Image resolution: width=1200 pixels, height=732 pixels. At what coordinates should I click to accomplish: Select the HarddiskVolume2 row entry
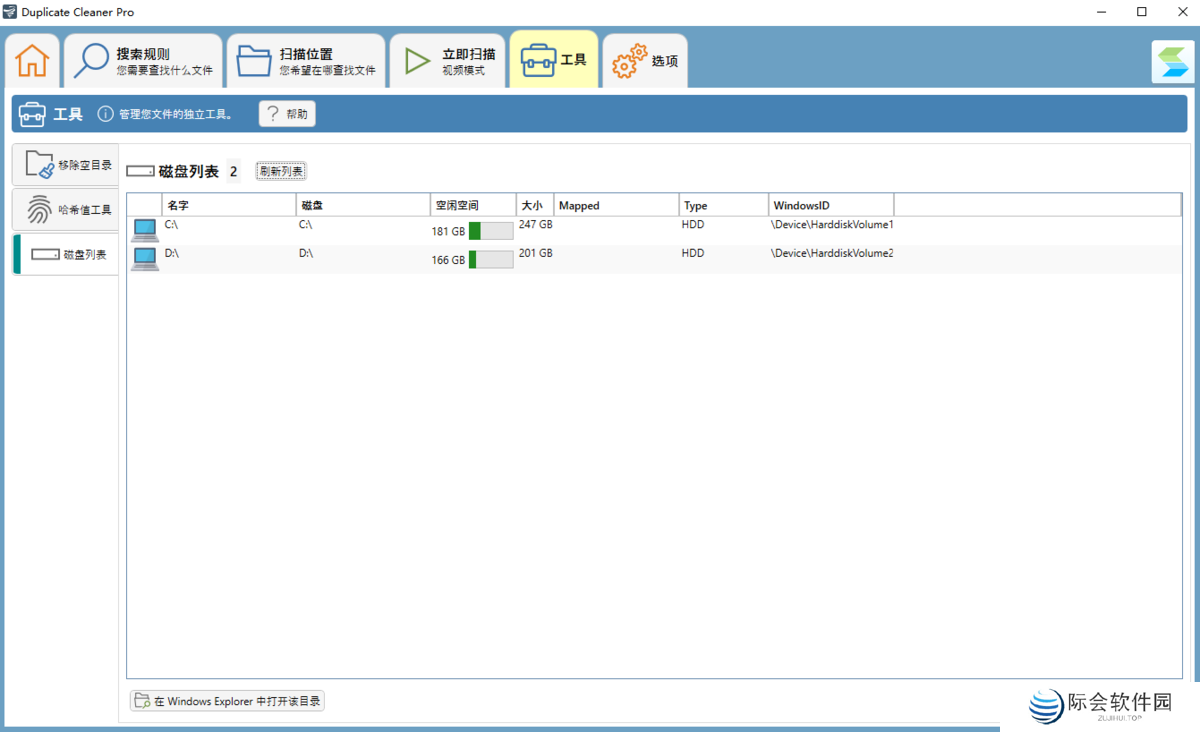[x=832, y=254]
